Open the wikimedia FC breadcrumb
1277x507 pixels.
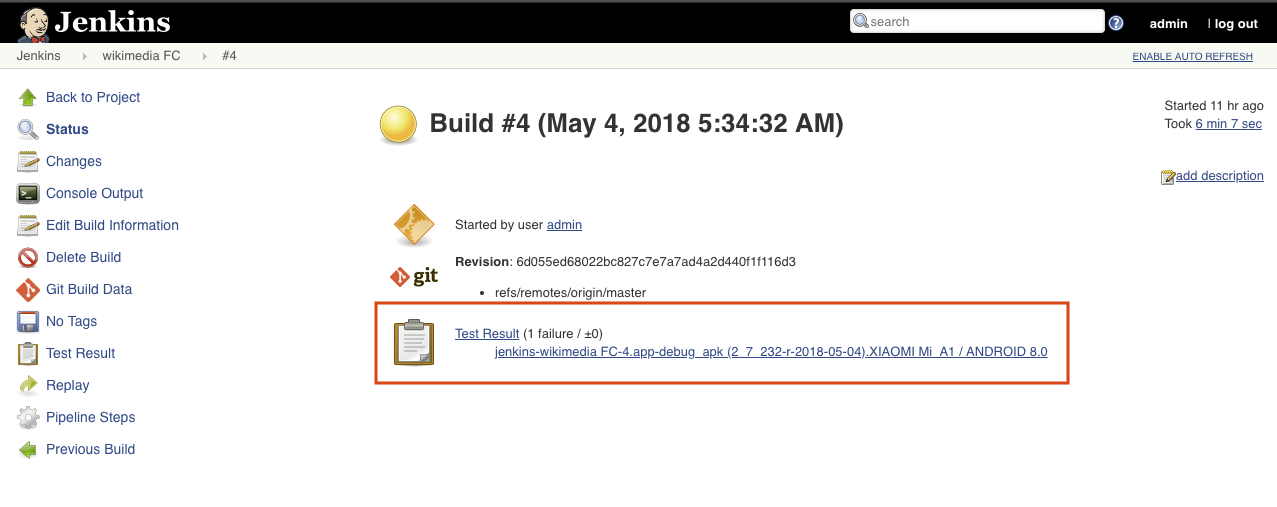click(141, 56)
